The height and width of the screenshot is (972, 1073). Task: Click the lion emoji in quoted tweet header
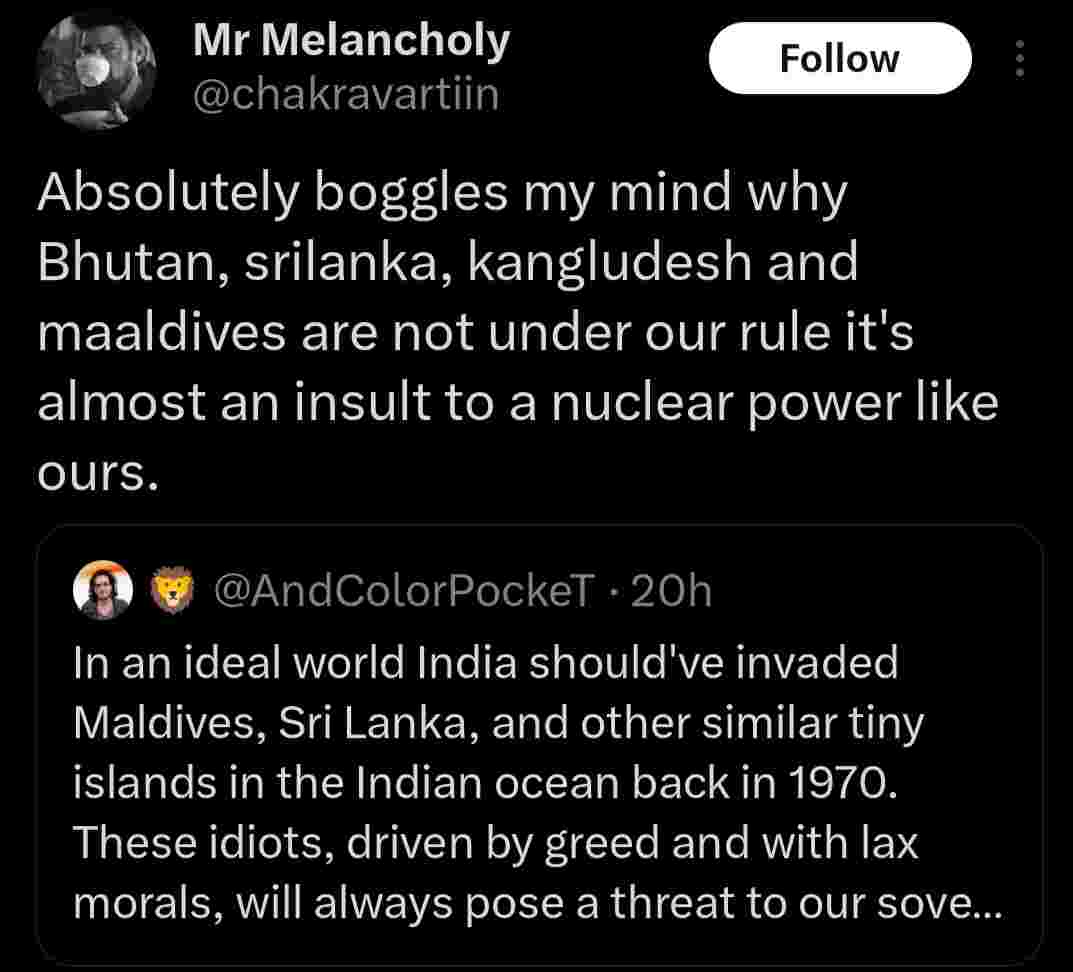tap(171, 592)
